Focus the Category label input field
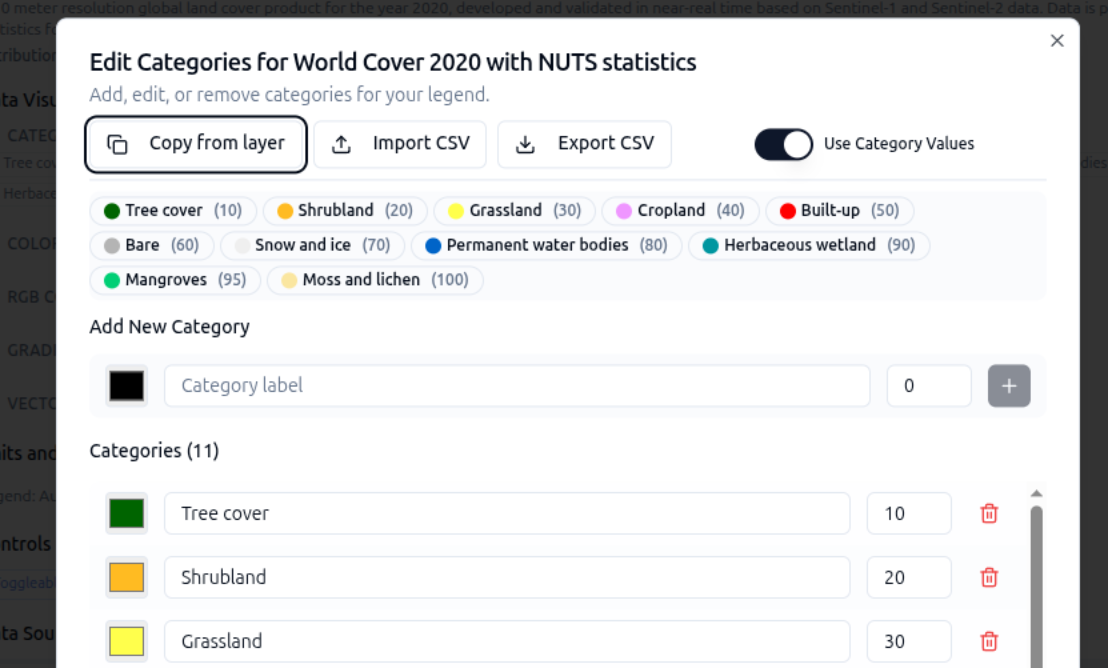Viewport: 1108px width, 668px height. 517,386
